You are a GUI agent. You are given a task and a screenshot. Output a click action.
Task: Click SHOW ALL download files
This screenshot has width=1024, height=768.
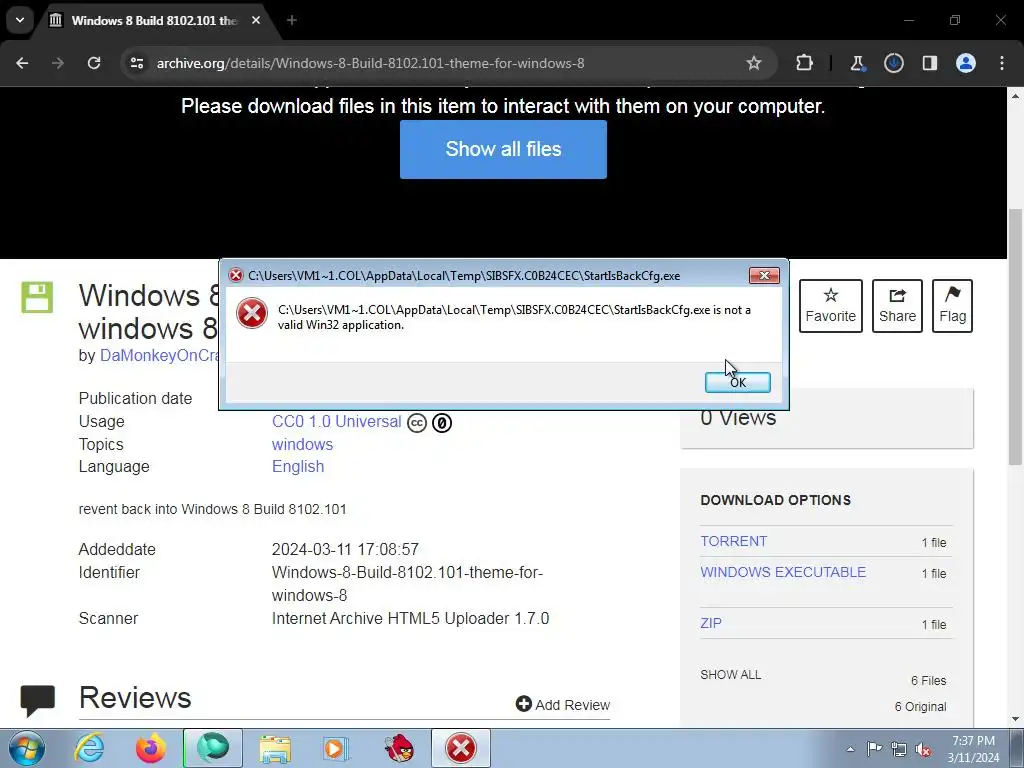point(731,675)
